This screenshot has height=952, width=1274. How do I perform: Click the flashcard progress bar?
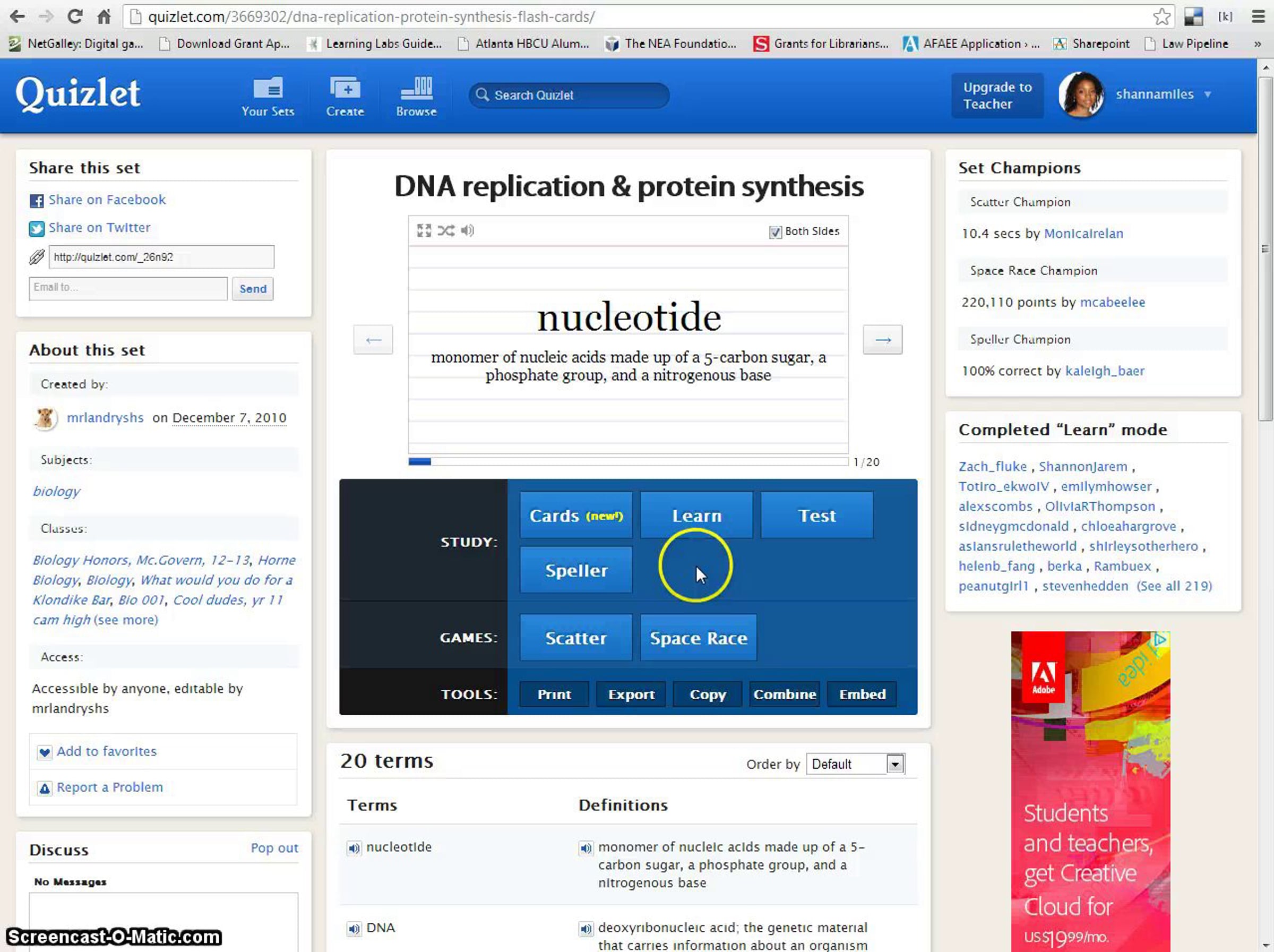point(629,461)
